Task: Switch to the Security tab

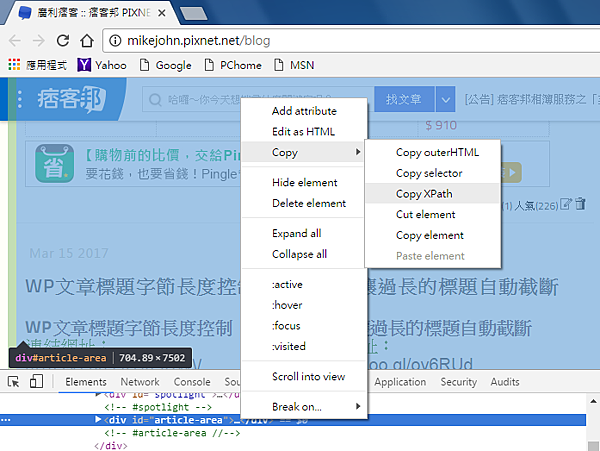Action: coord(458,382)
